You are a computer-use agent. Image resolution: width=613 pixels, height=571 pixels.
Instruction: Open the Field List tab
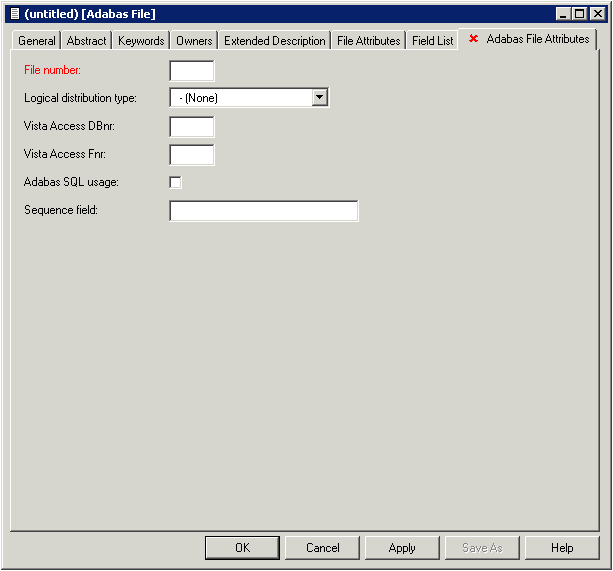[432, 41]
